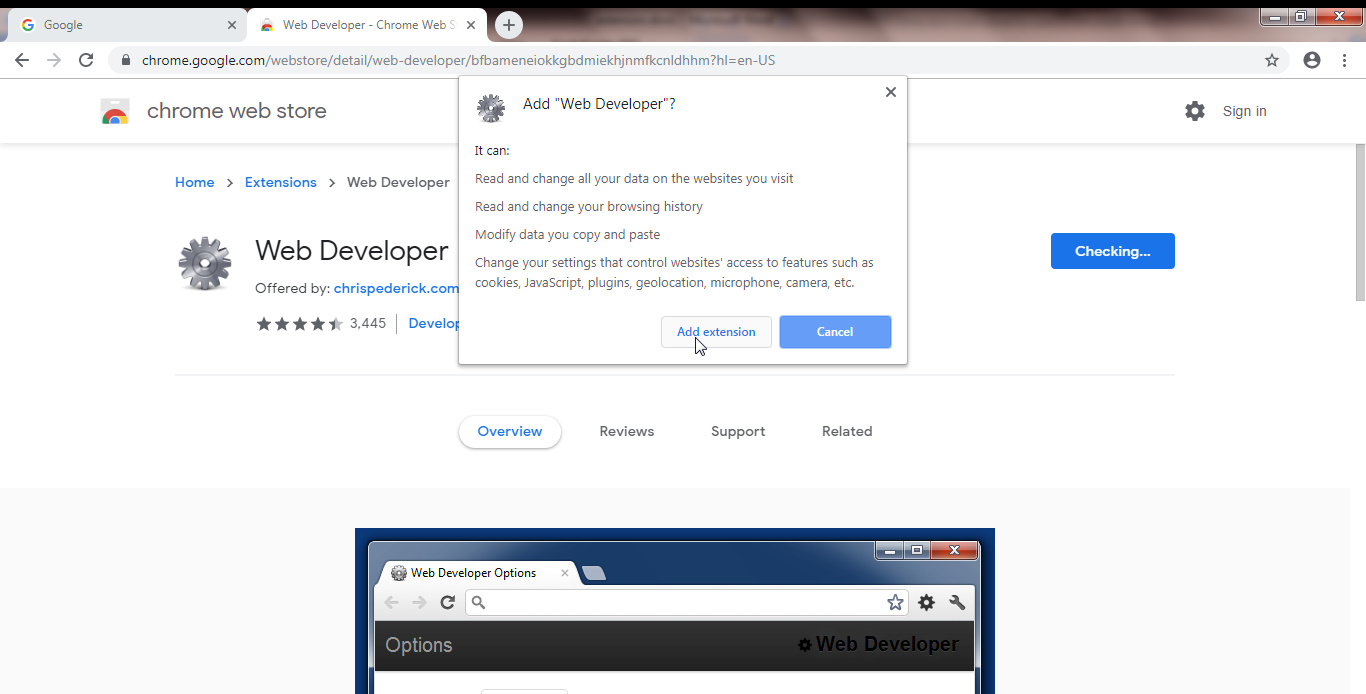The image size is (1366, 694).
Task: Click the Sign in link
Action: 1244,111
